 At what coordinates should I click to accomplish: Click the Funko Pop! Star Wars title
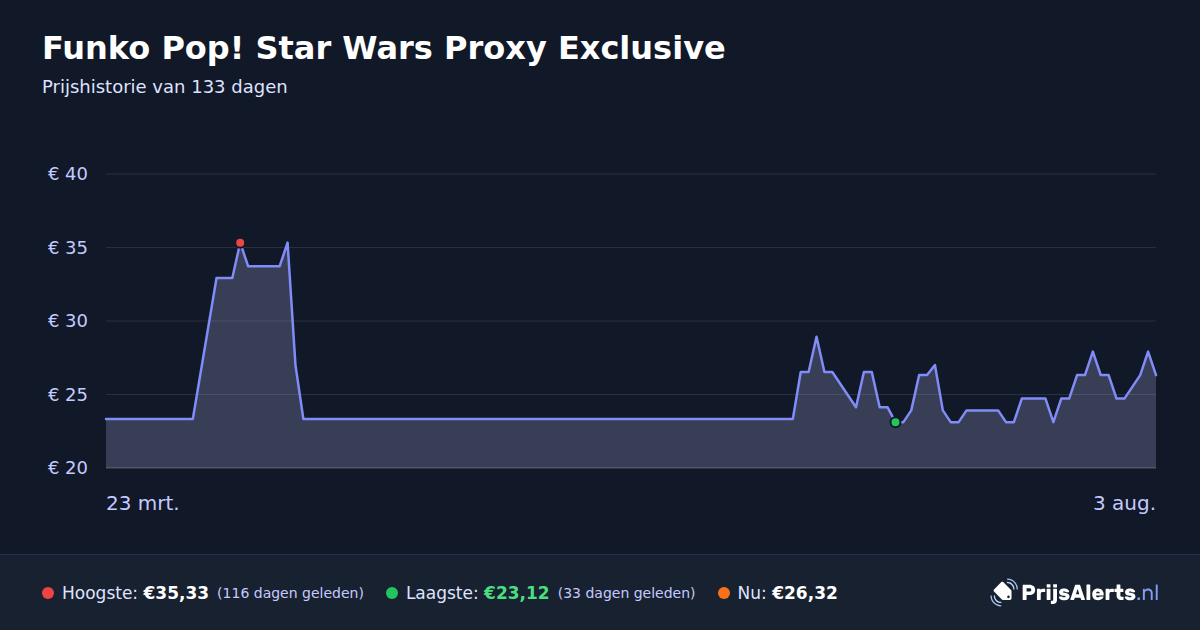click(384, 48)
